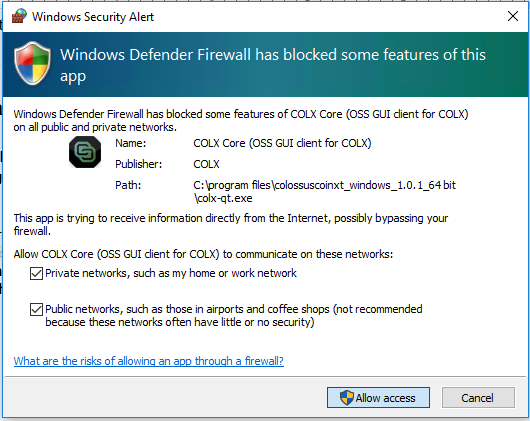
Task: Toggle via the Private networks label text
Action: [x=171, y=273]
